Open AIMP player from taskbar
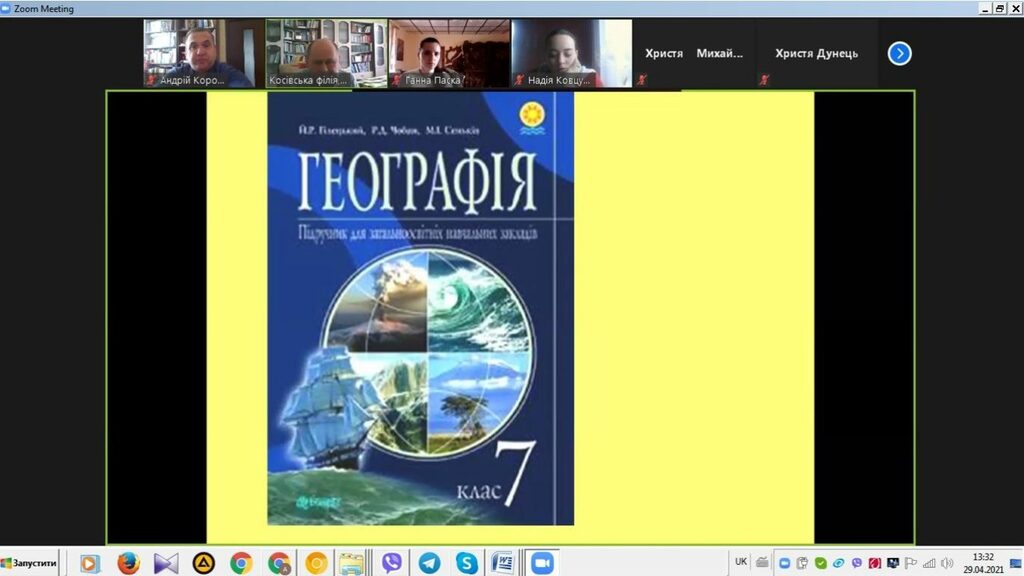 pyautogui.click(x=203, y=563)
